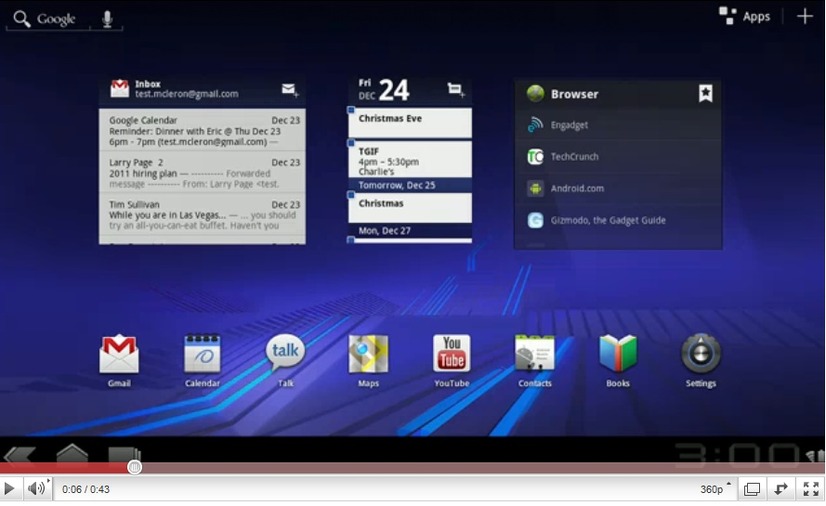The height and width of the screenshot is (506, 826).
Task: Seek on the unplayed part of progress bar
Action: (x=482, y=468)
